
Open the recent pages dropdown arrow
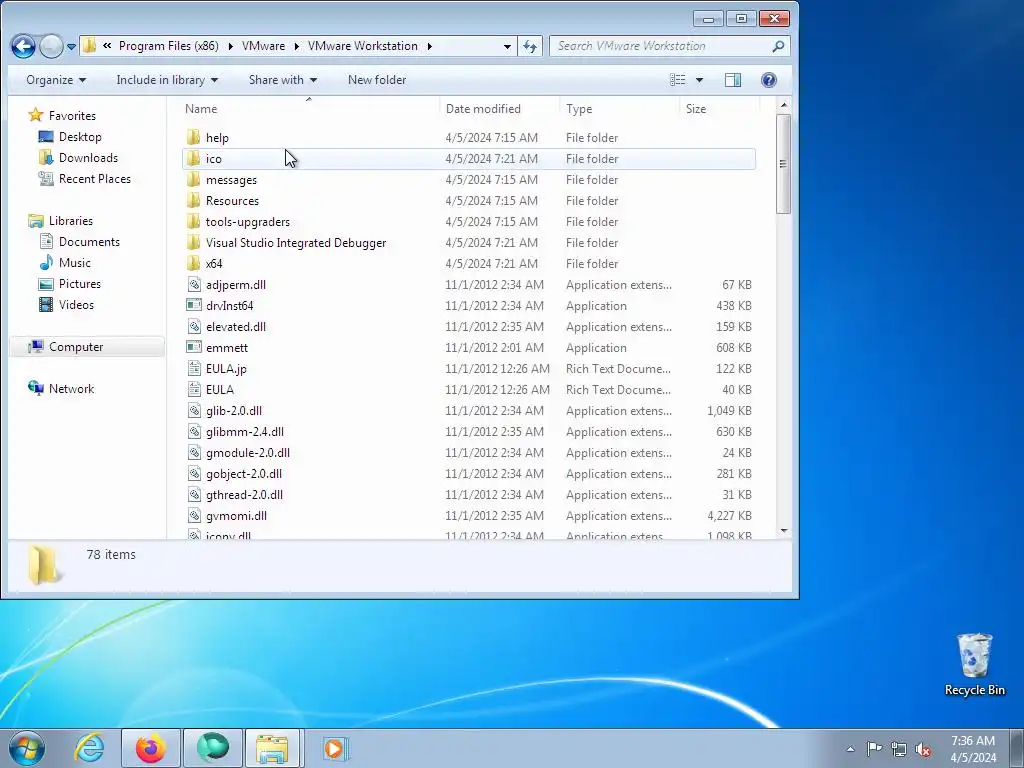pos(71,47)
